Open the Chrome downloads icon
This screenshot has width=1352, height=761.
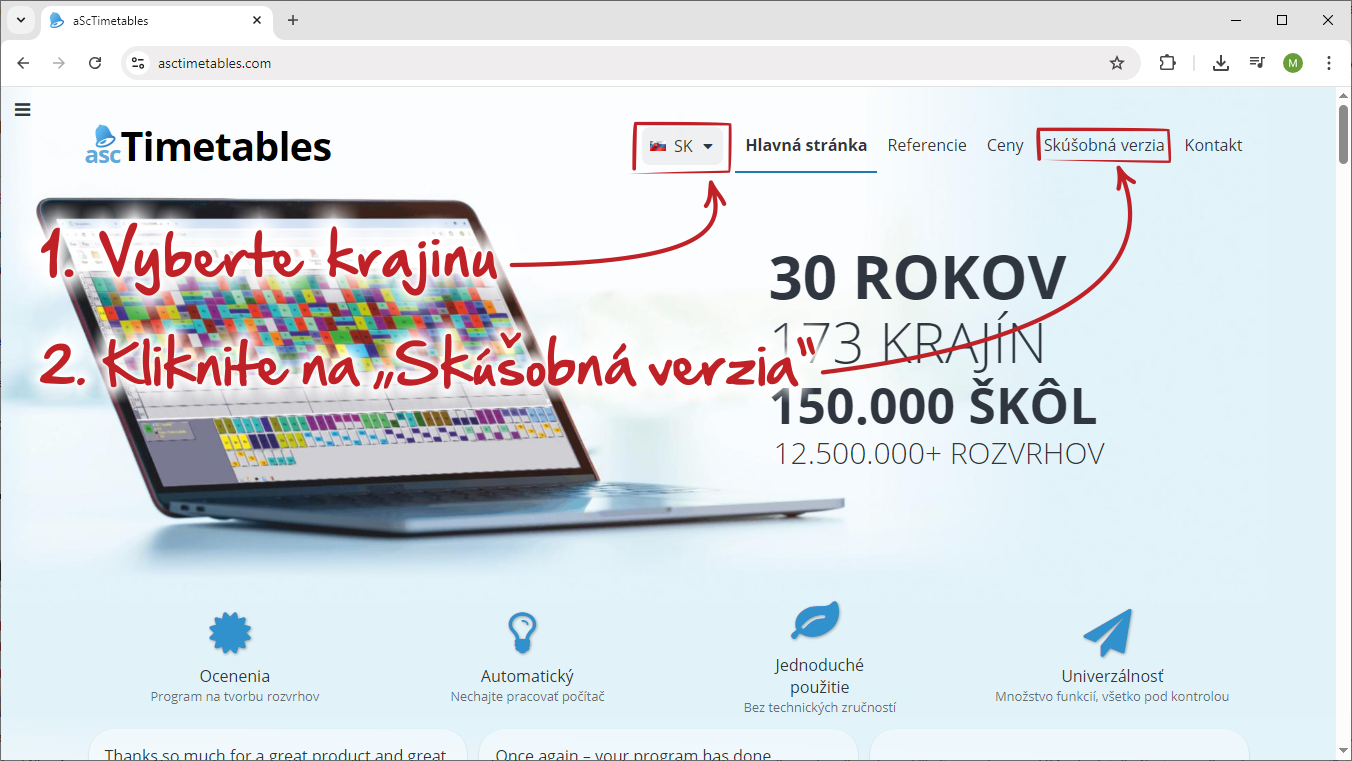pos(1220,63)
